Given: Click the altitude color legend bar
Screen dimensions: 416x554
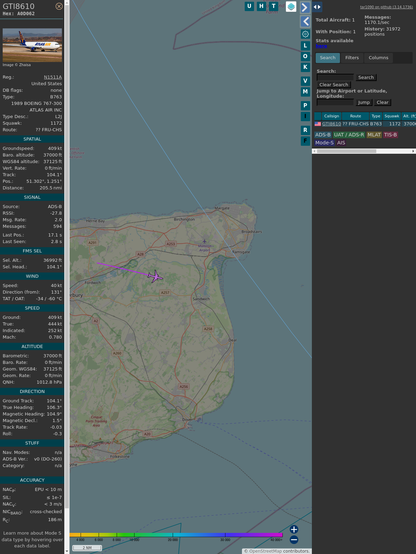Looking at the screenshot, I should point(176,535).
